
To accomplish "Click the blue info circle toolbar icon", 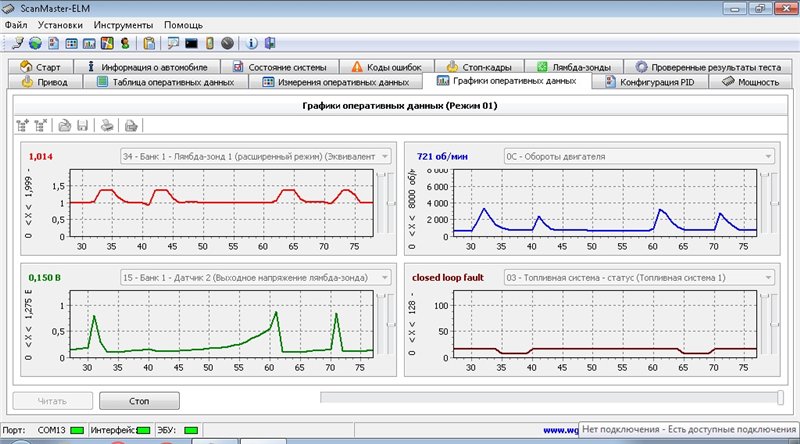I will (x=252, y=43).
